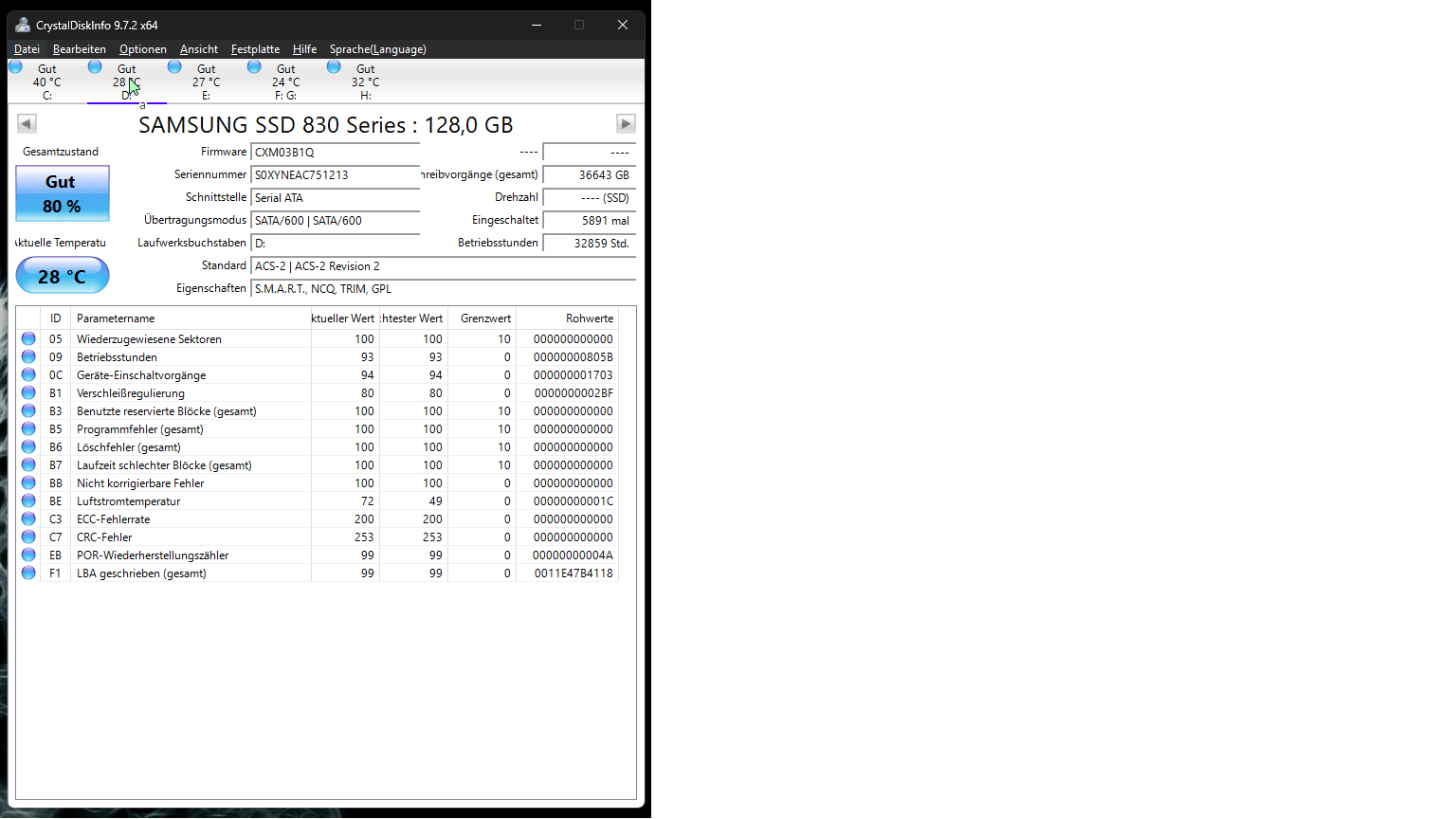Click power-on count value 5891 mal
This screenshot has height=819, width=1456.
(x=590, y=220)
